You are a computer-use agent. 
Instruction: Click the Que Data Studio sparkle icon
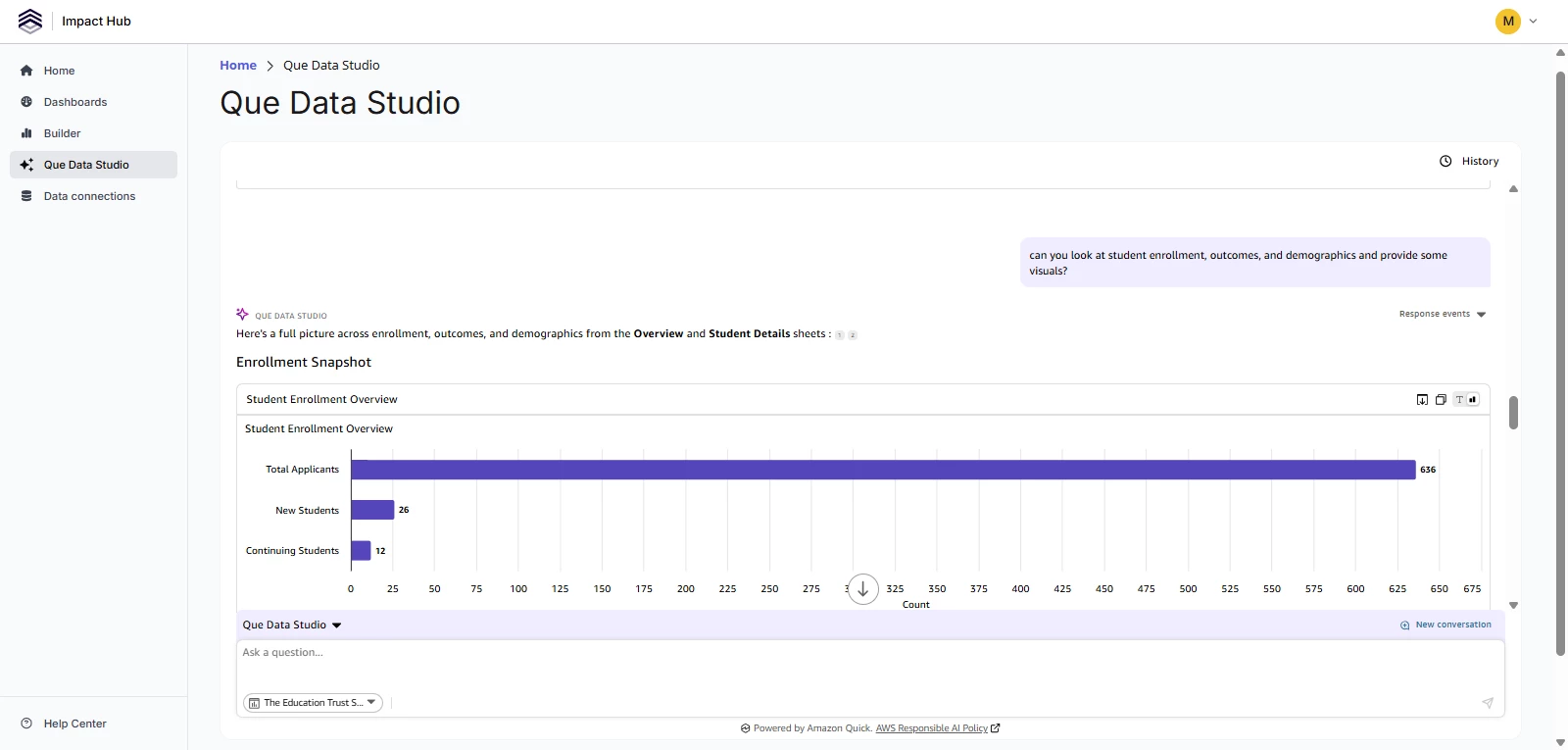pos(242,314)
